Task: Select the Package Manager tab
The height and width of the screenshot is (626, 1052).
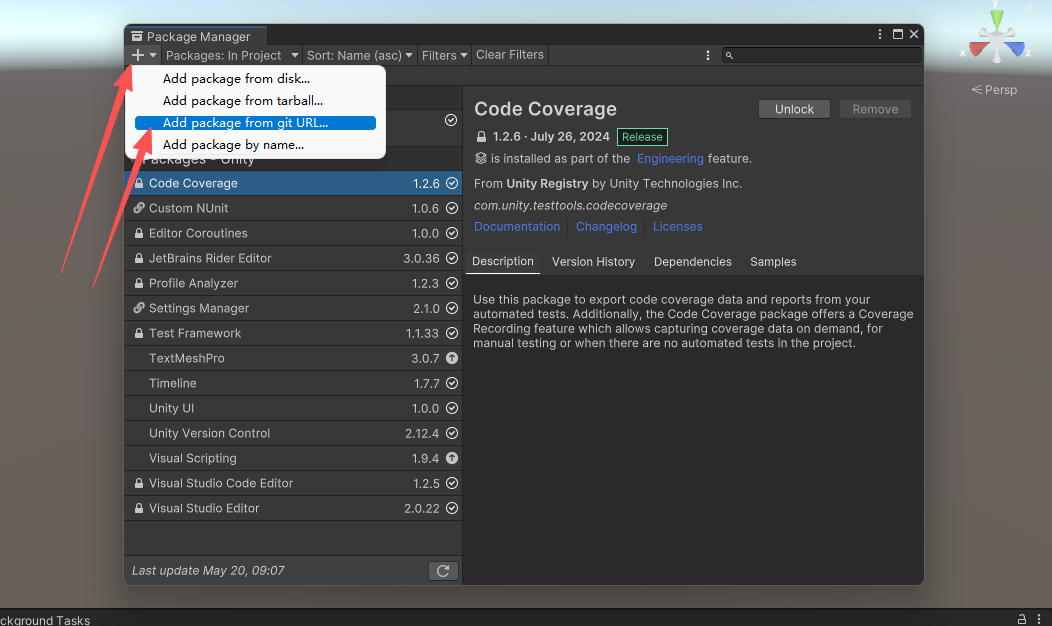Action: coord(195,36)
